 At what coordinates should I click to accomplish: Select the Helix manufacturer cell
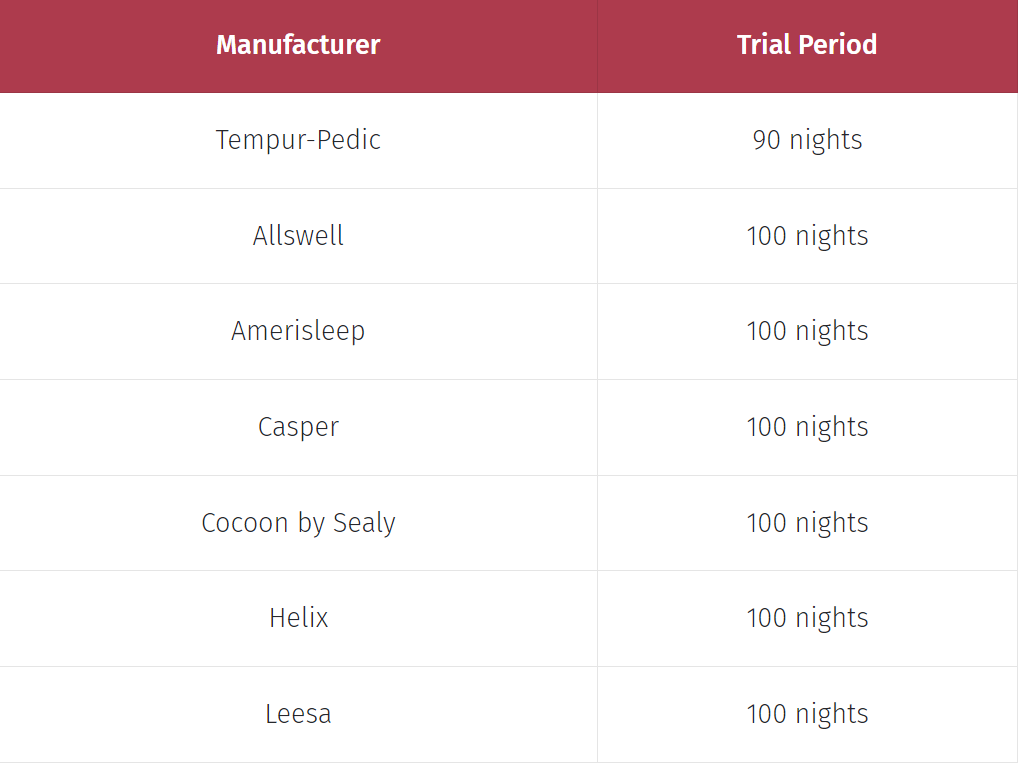coord(298,618)
